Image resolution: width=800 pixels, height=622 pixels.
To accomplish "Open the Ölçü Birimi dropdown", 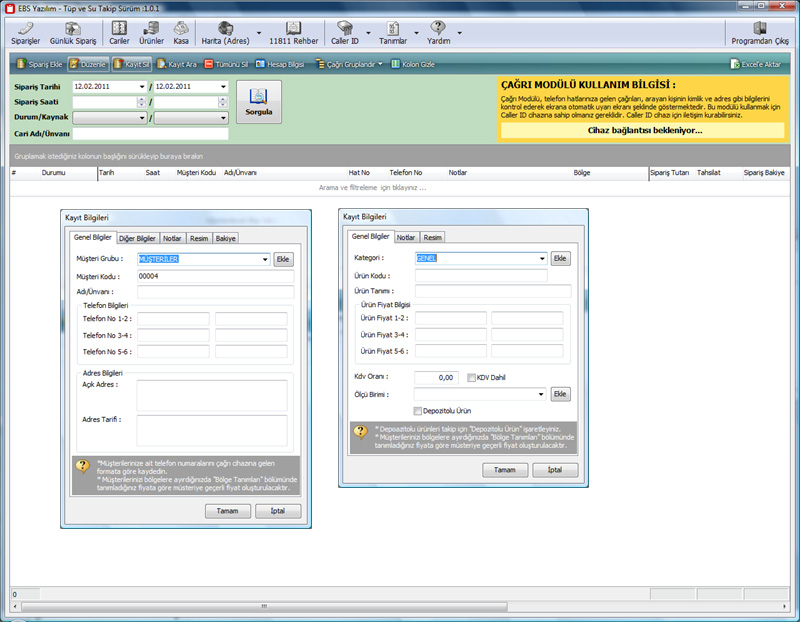I will pos(541,394).
